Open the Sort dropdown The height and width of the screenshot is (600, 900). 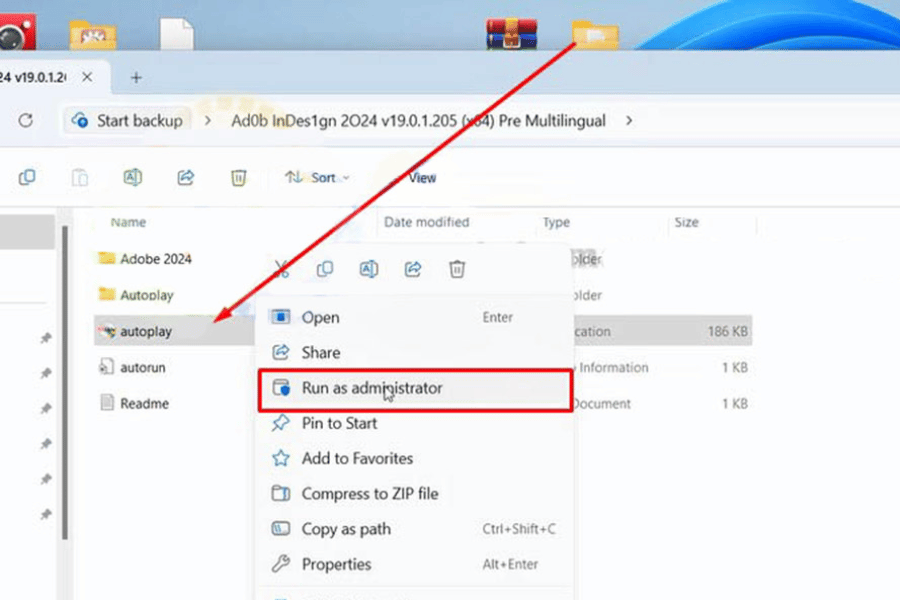click(x=317, y=177)
